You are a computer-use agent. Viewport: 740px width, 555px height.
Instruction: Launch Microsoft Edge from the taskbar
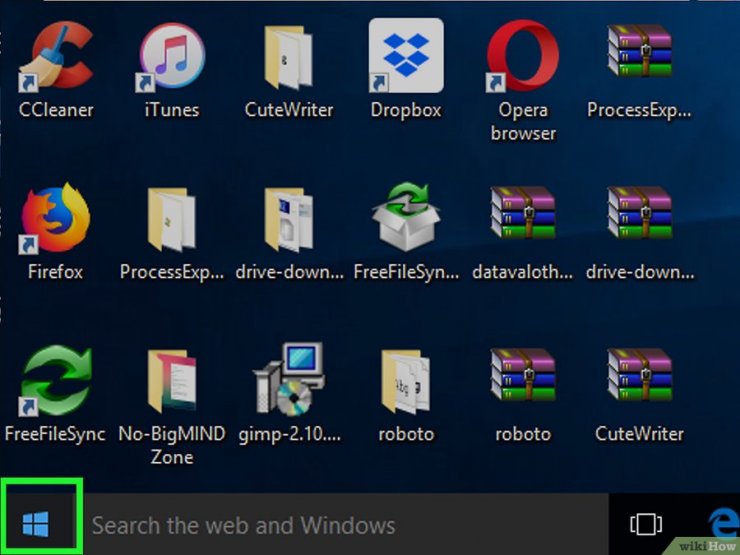(724, 523)
